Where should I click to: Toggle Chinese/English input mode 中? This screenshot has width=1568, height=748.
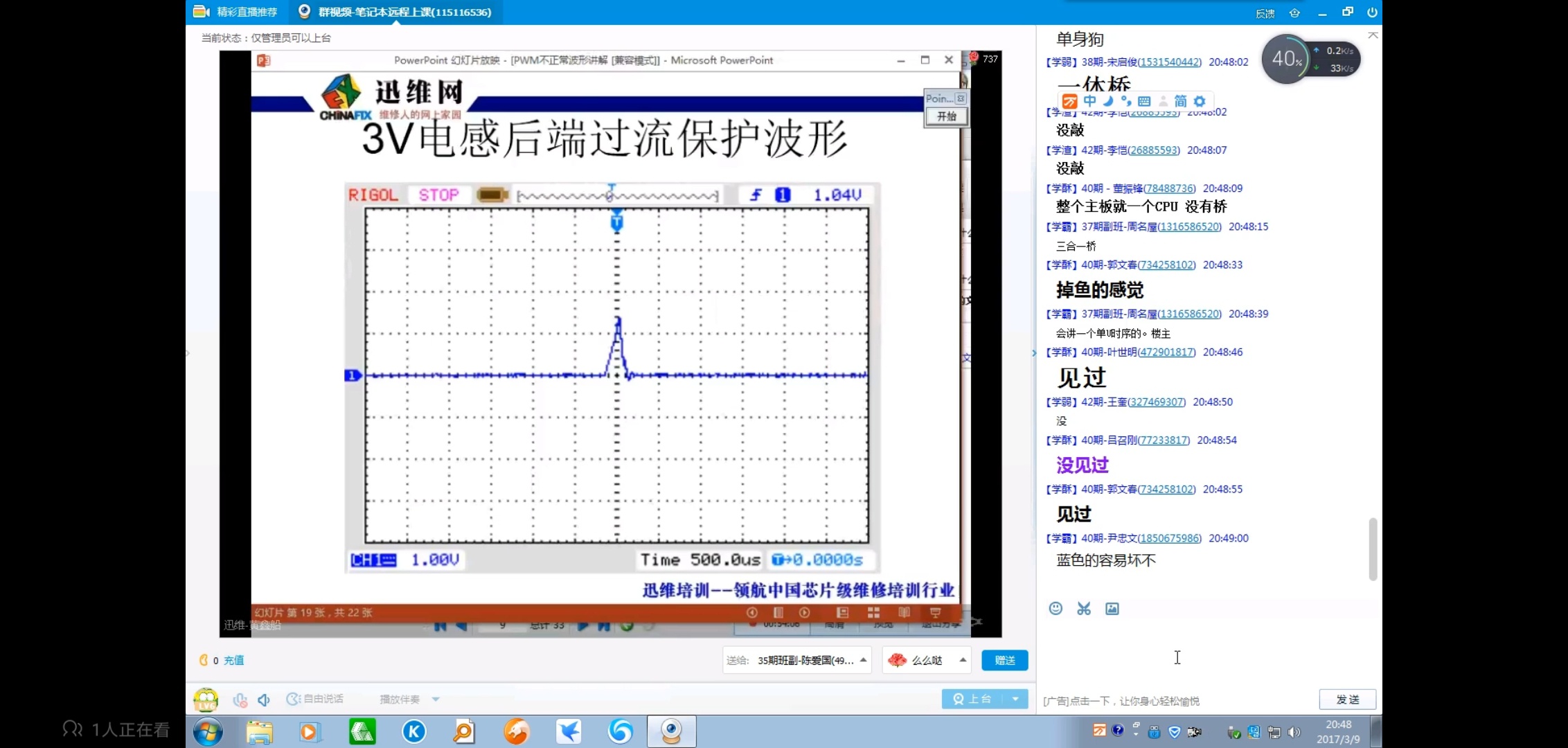(1089, 101)
